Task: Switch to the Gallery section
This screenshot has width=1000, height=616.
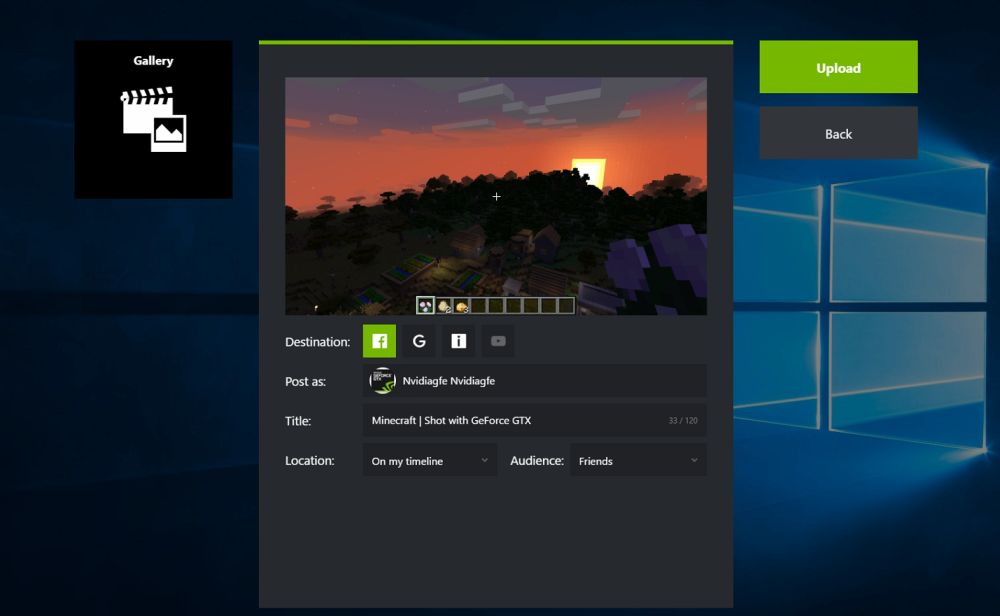Action: point(152,118)
